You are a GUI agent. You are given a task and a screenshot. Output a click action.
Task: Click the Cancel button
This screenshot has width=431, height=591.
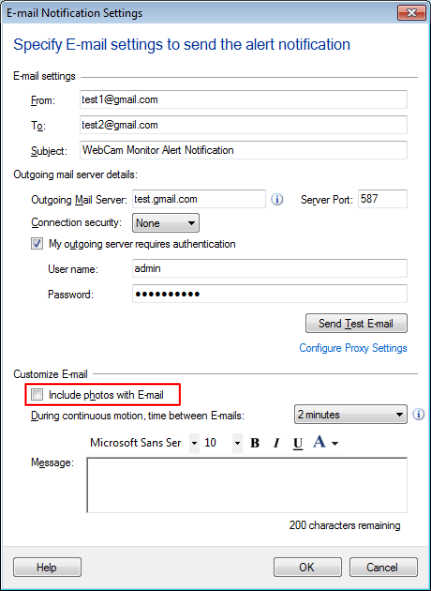point(383,567)
